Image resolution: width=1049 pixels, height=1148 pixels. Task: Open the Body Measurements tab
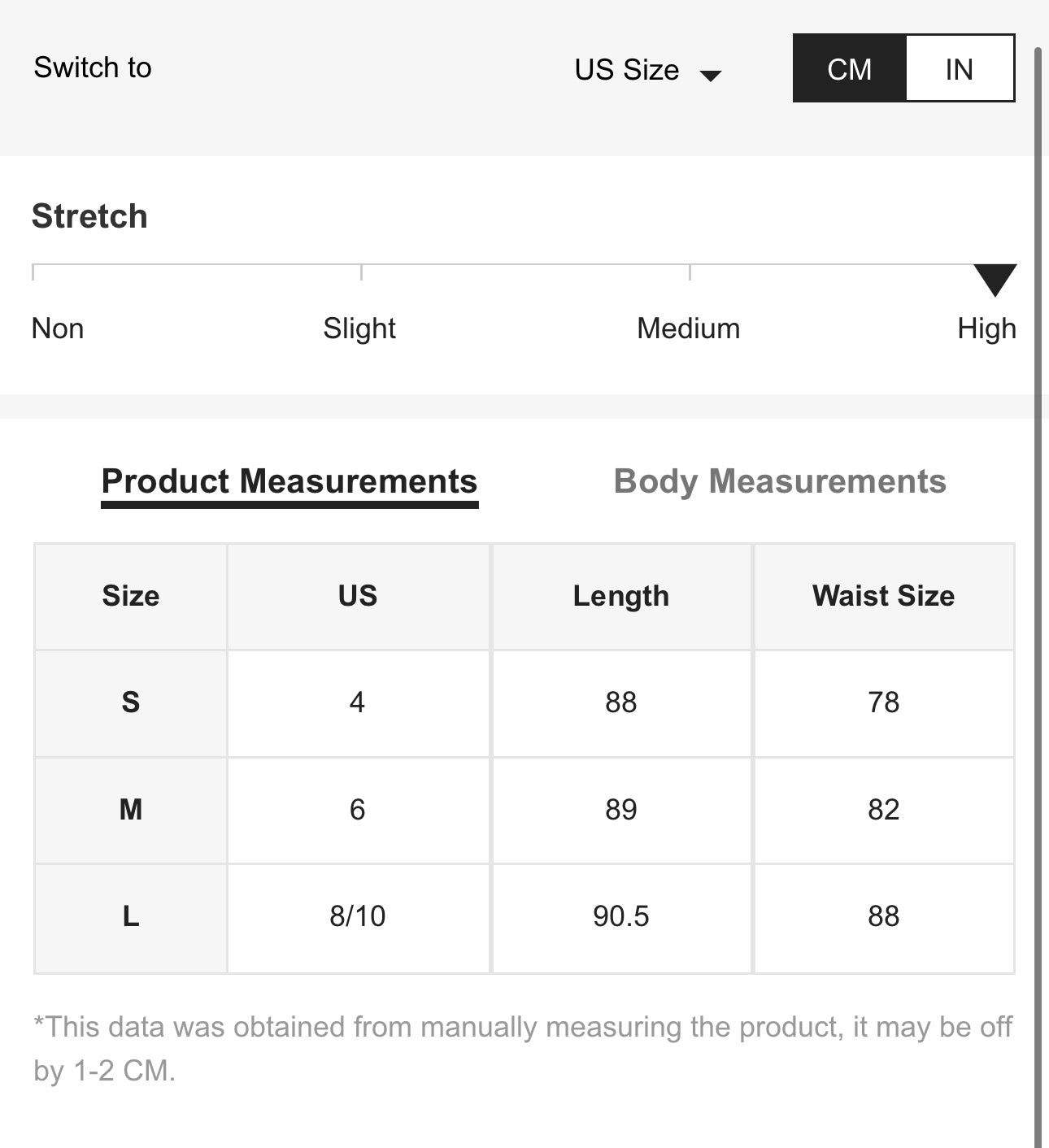780,481
